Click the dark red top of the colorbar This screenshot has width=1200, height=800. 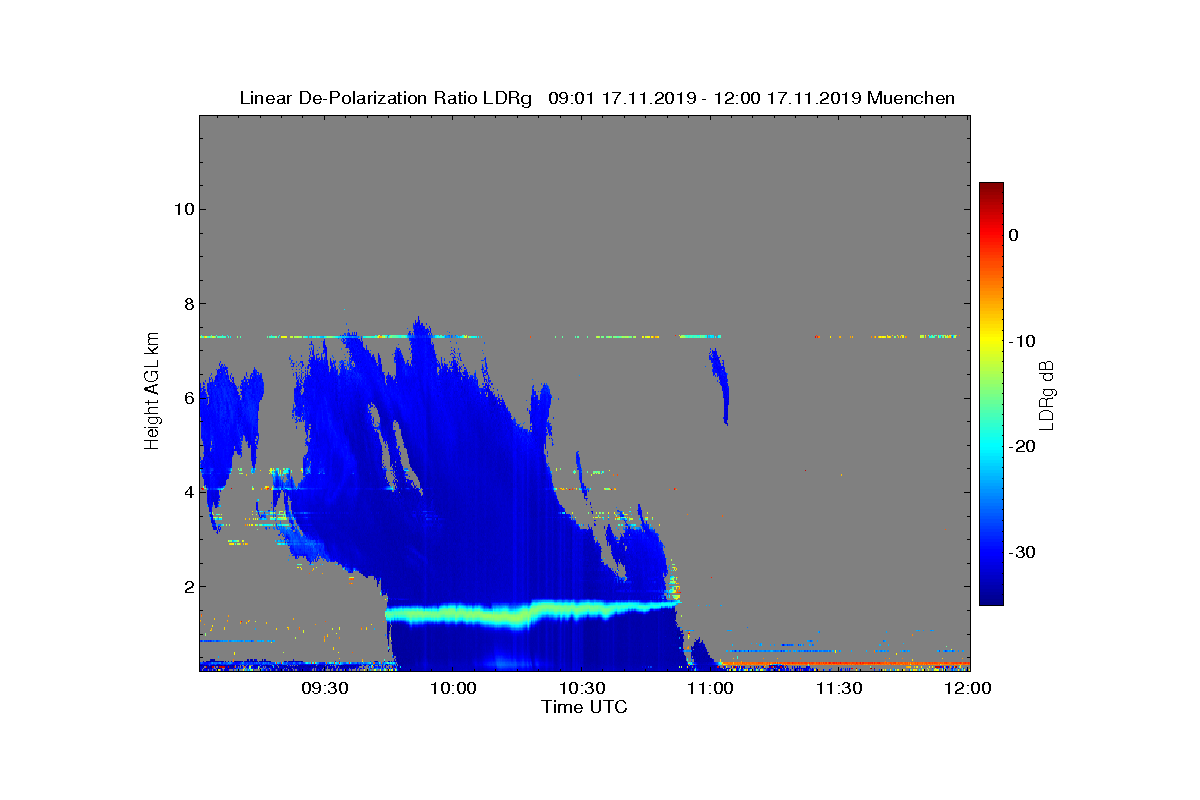[x=991, y=189]
